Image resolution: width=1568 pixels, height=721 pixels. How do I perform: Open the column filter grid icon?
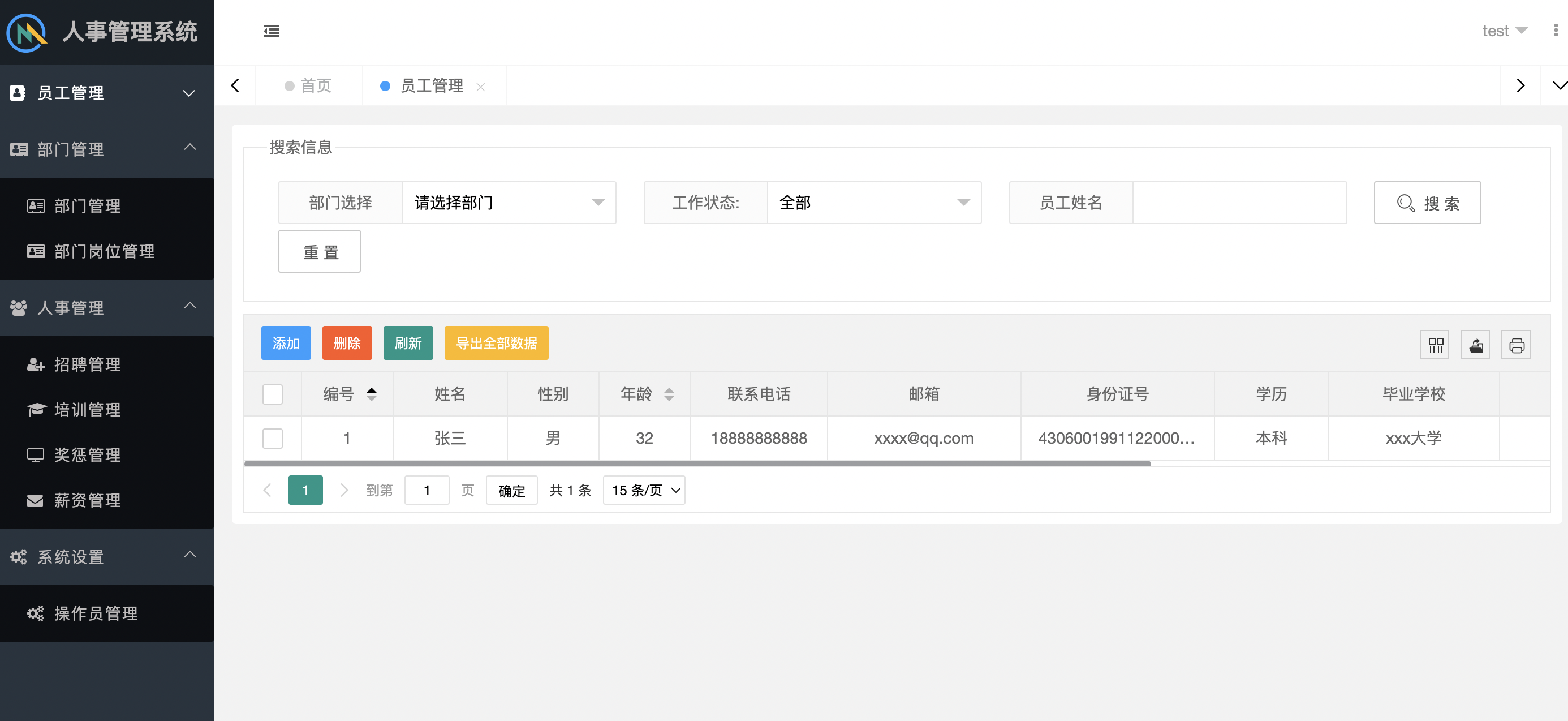pyautogui.click(x=1435, y=345)
